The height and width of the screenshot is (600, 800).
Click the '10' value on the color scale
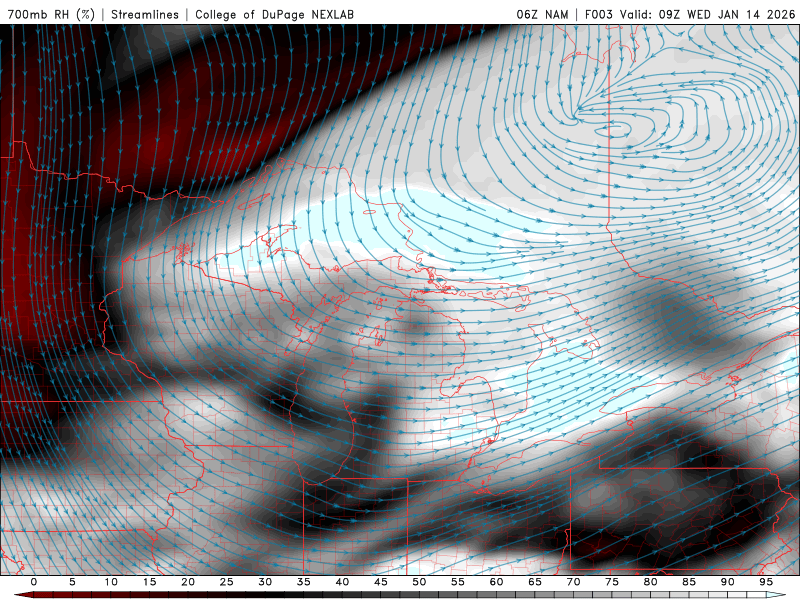pyautogui.click(x=111, y=582)
